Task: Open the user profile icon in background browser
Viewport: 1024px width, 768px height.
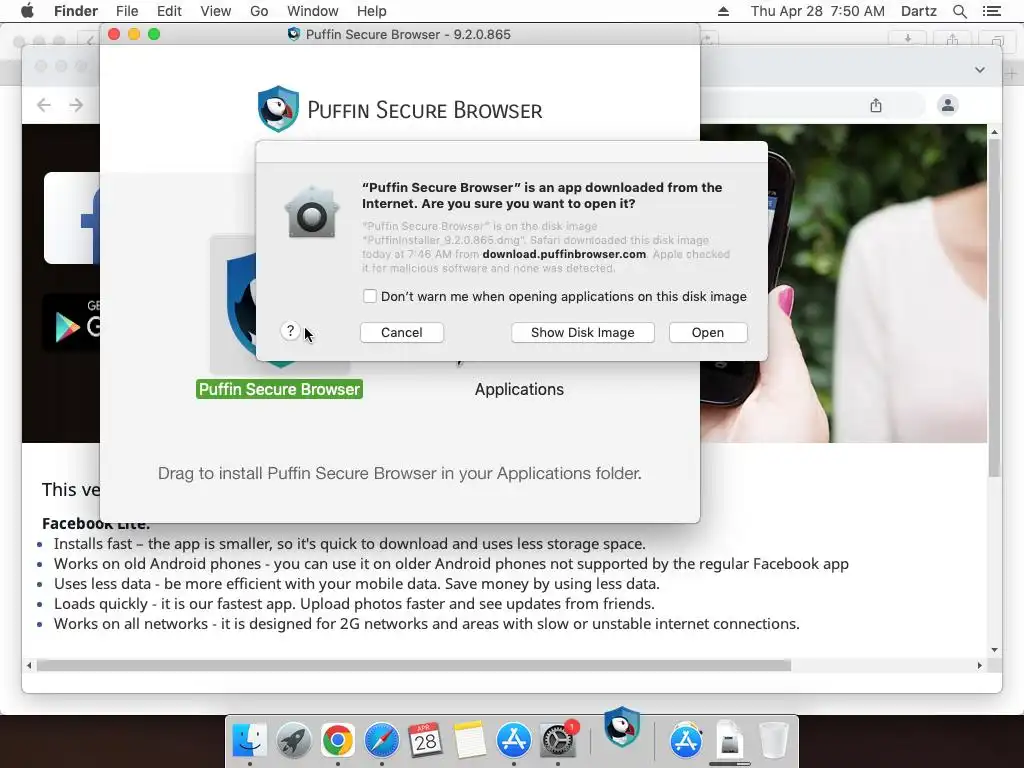Action: click(948, 105)
